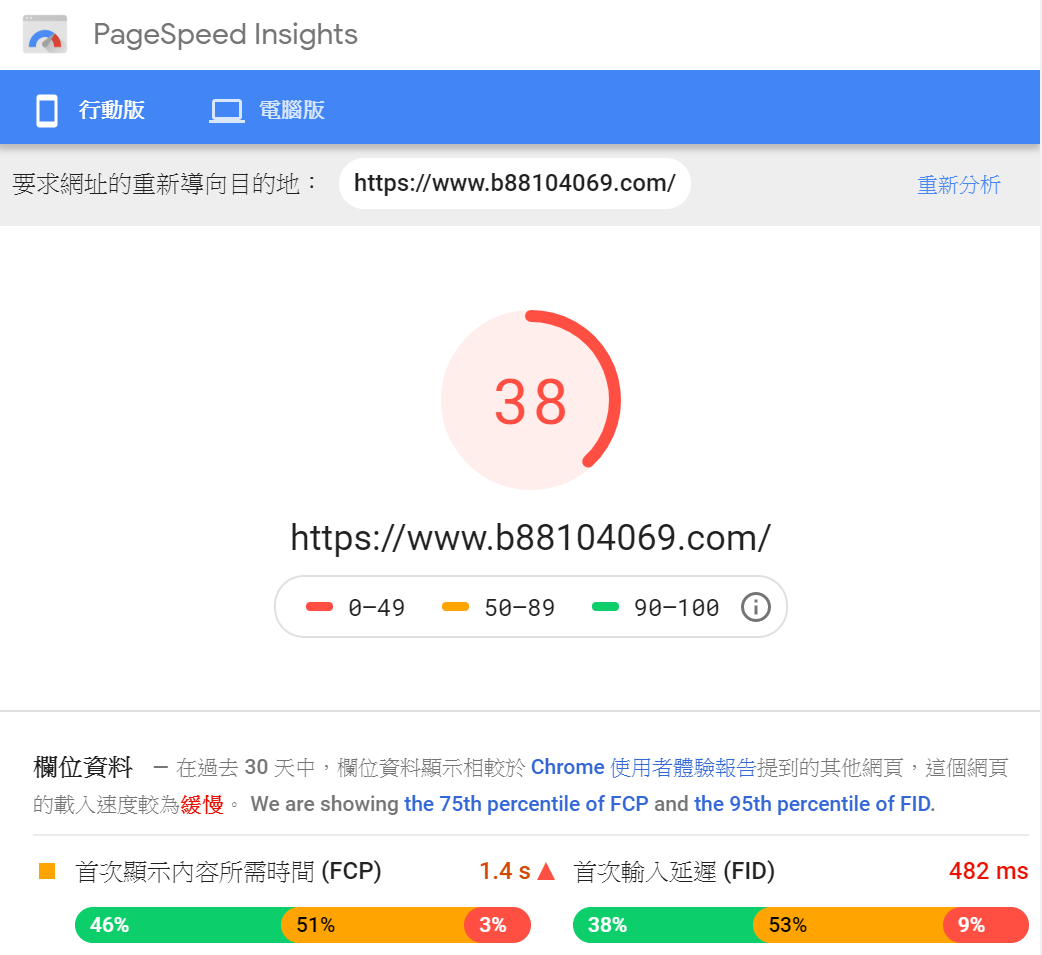
Task: Click the mobile phone icon
Action: pyautogui.click(x=47, y=110)
